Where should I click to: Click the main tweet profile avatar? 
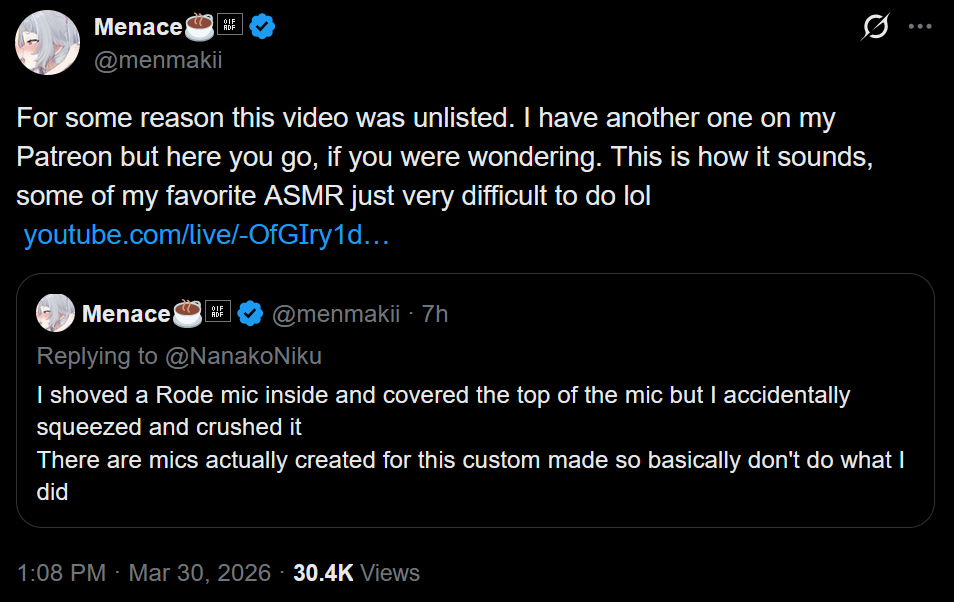click(x=47, y=43)
